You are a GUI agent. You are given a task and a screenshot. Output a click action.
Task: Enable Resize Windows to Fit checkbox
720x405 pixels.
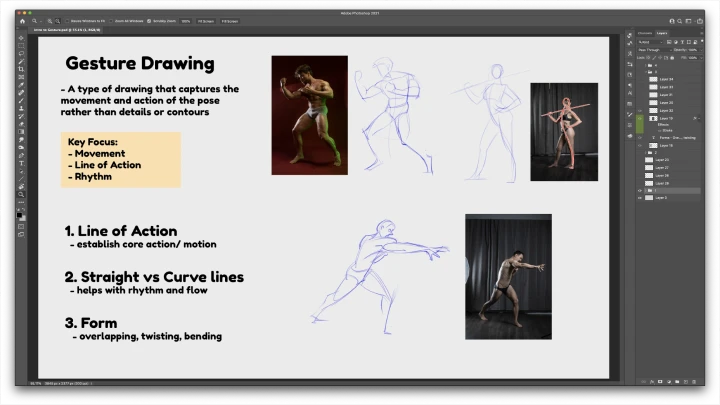pyautogui.click(x=68, y=21)
